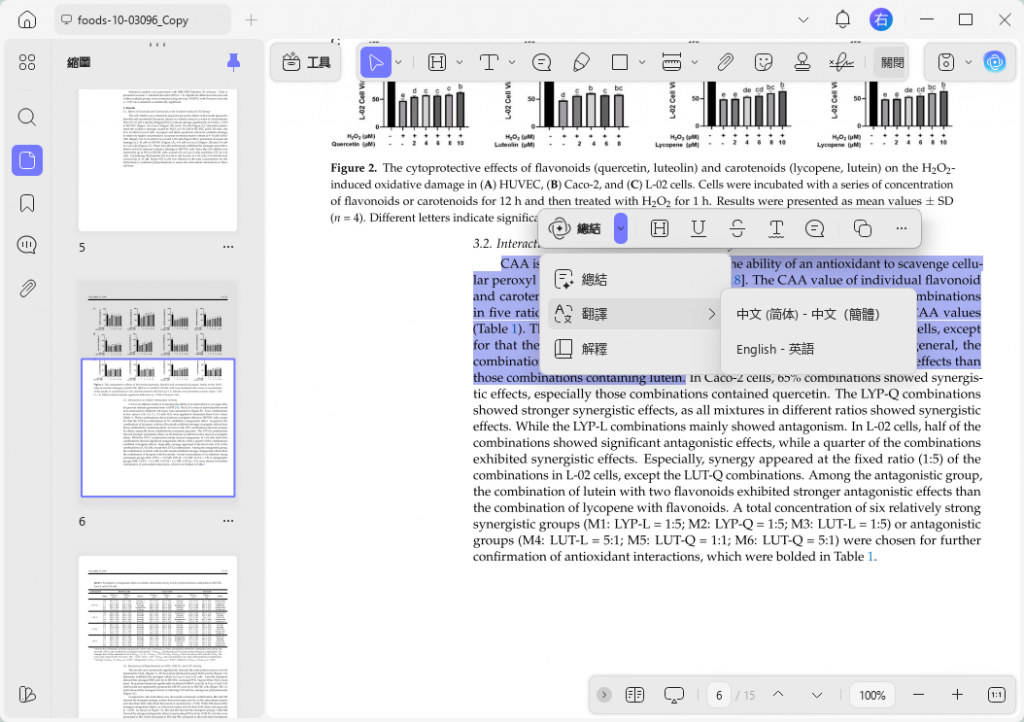
Task: Select the cursor selection tool
Action: (x=376, y=62)
